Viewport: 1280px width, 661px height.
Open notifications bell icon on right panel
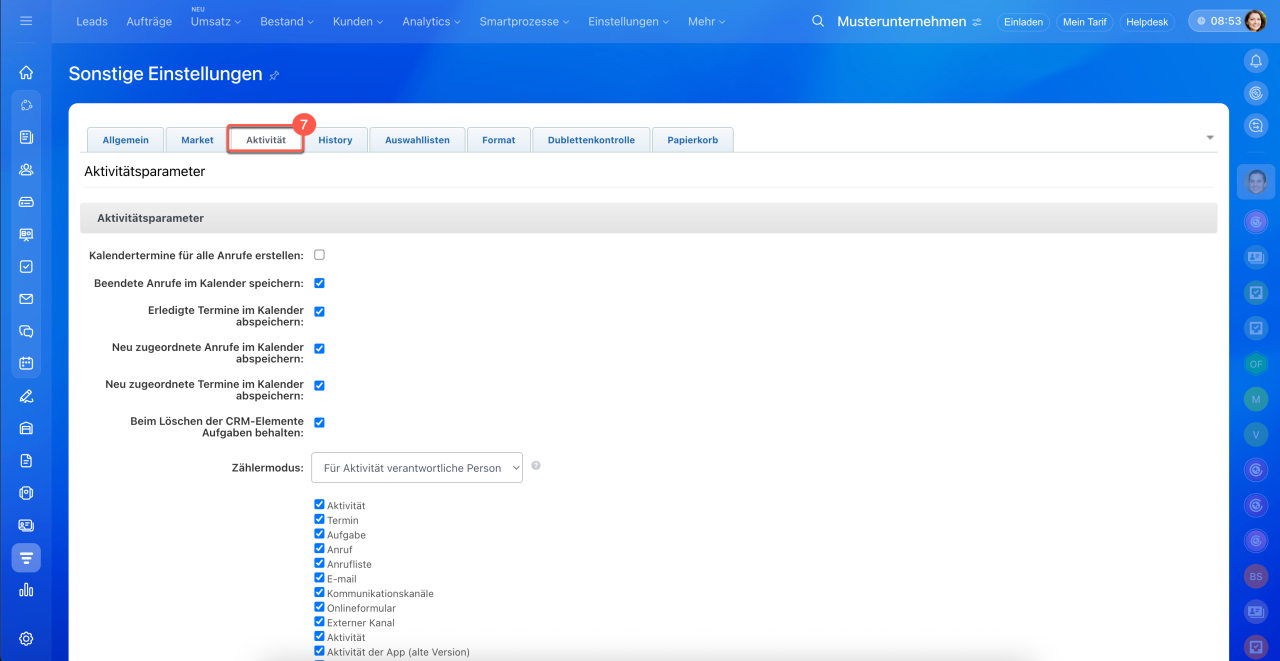point(1255,61)
